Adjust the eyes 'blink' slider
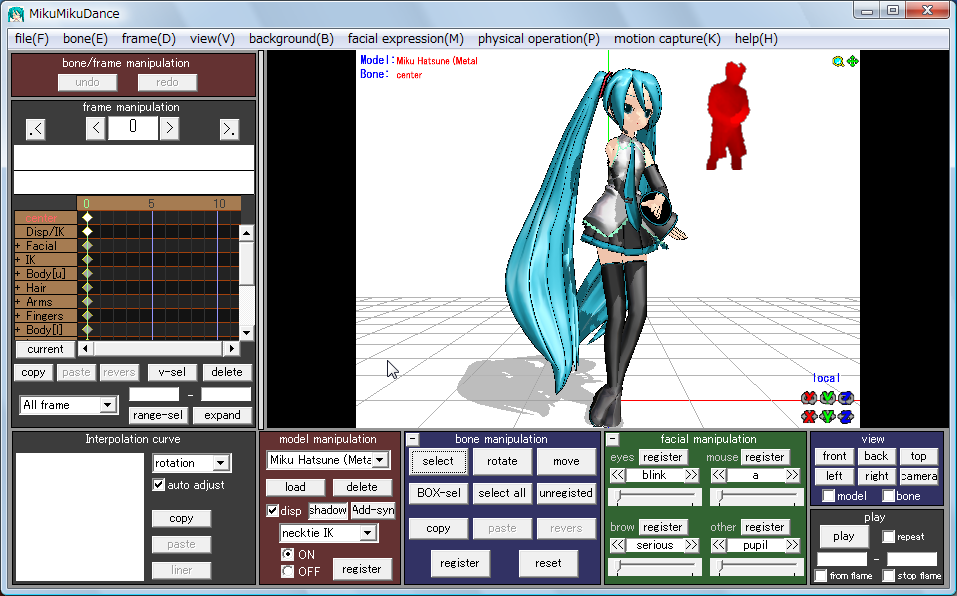Screen dimensions: 957x596 (x=655, y=497)
